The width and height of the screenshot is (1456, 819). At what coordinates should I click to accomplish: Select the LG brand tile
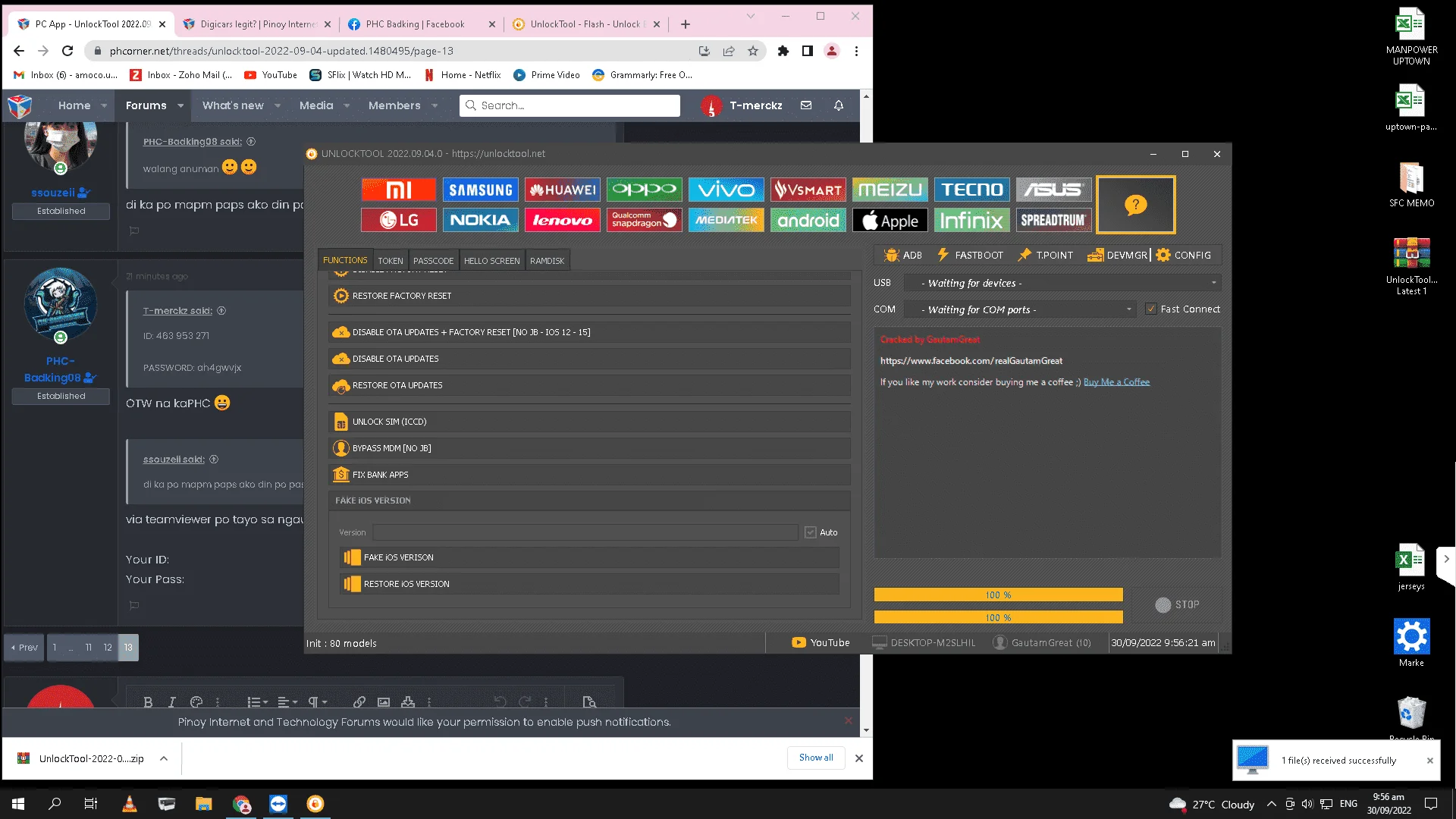399,220
